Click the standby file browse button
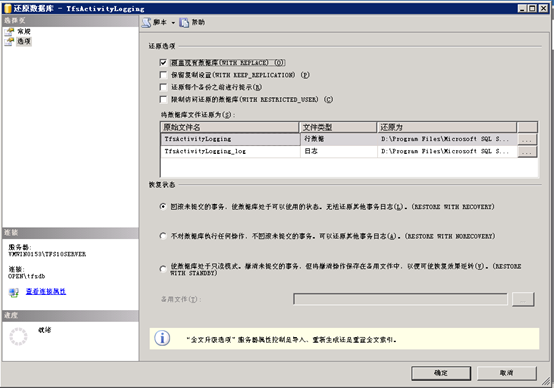The height and width of the screenshot is (388, 554). point(523,299)
